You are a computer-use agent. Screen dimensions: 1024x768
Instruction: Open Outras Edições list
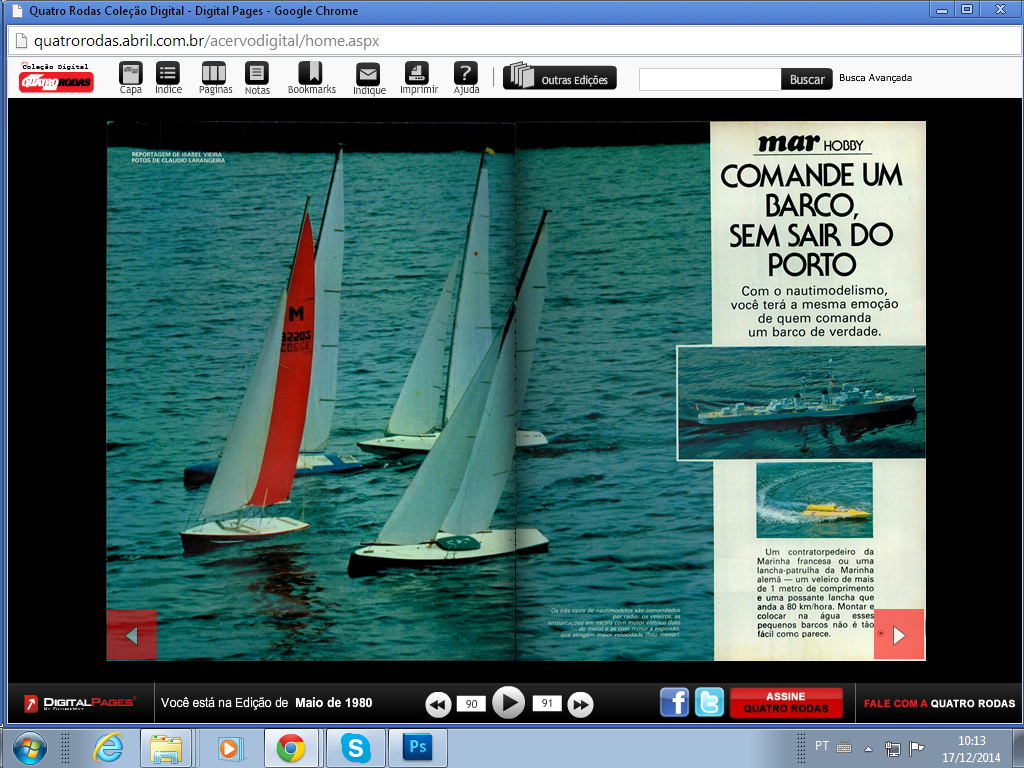tap(560, 78)
